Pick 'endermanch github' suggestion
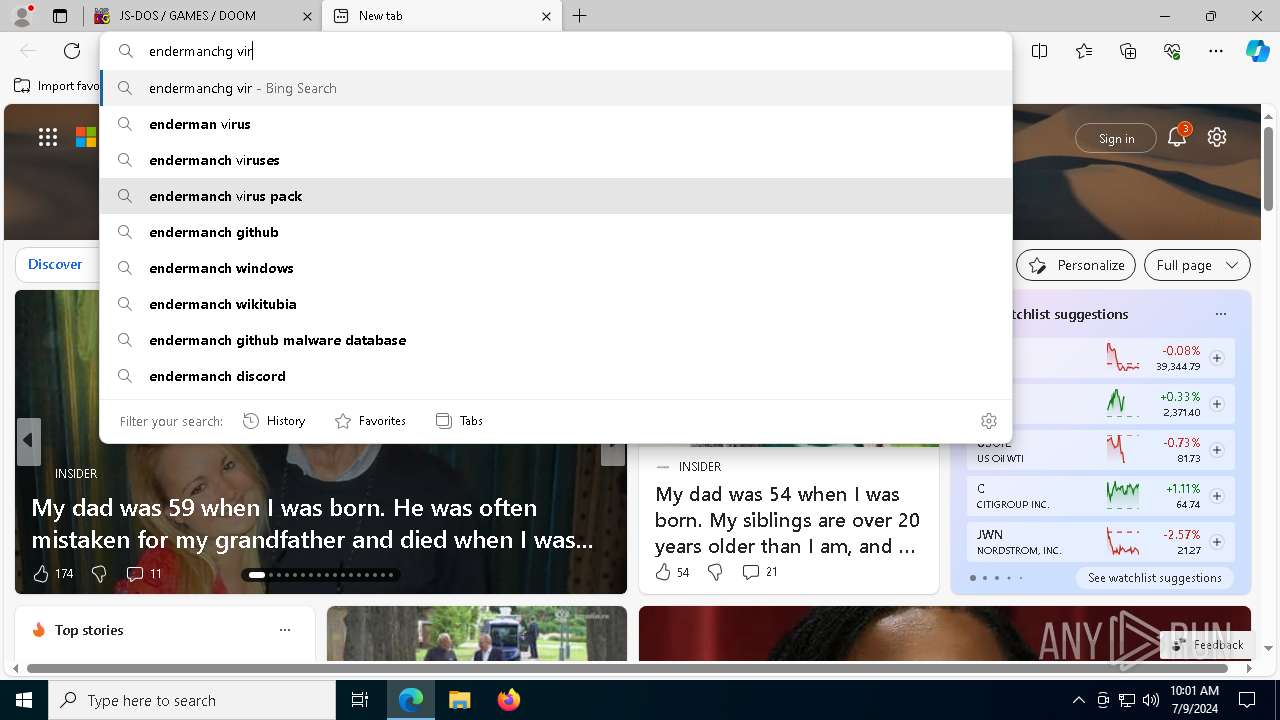The image size is (1280, 720). 555,232
